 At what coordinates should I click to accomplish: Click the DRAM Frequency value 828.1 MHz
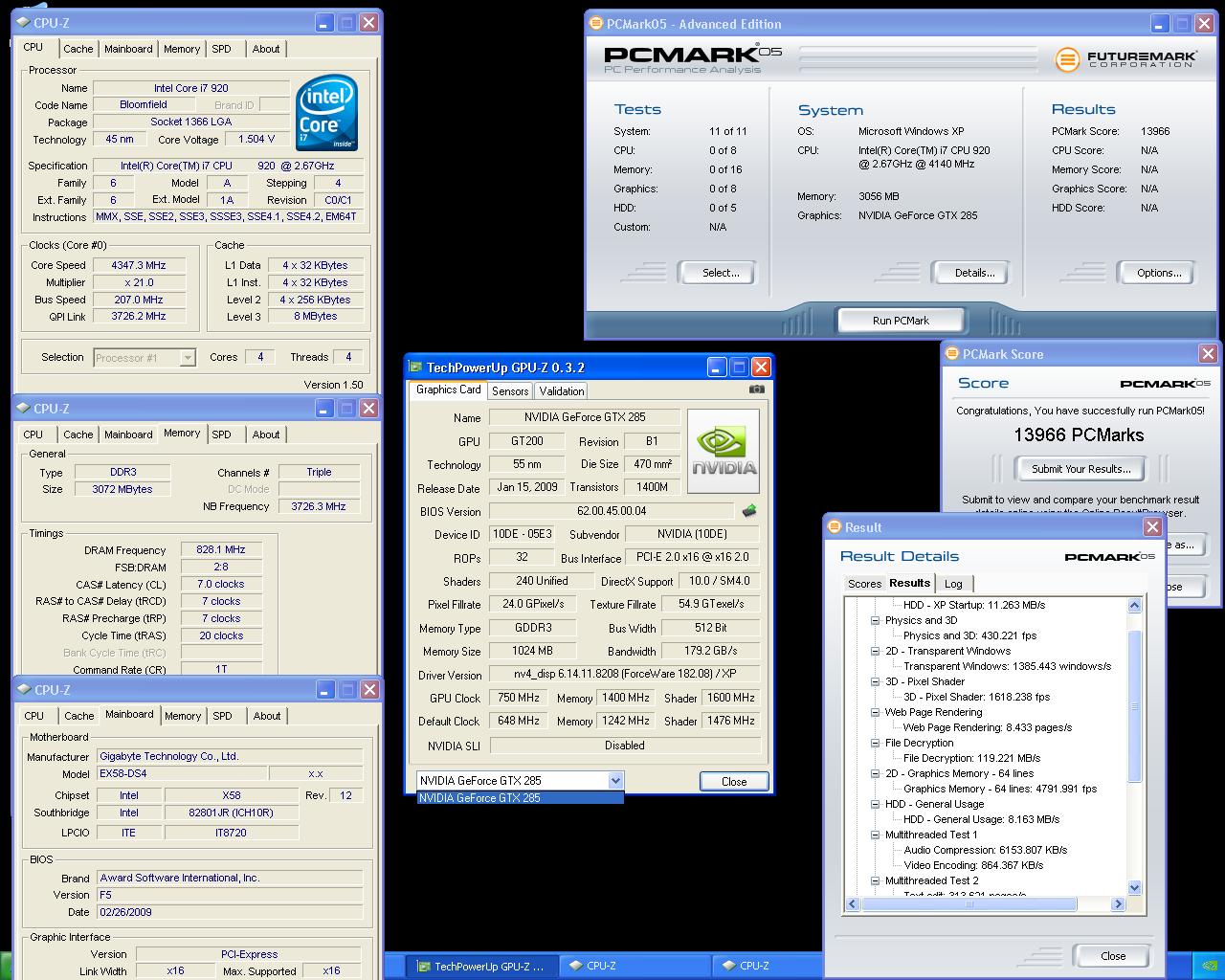pyautogui.click(x=221, y=550)
